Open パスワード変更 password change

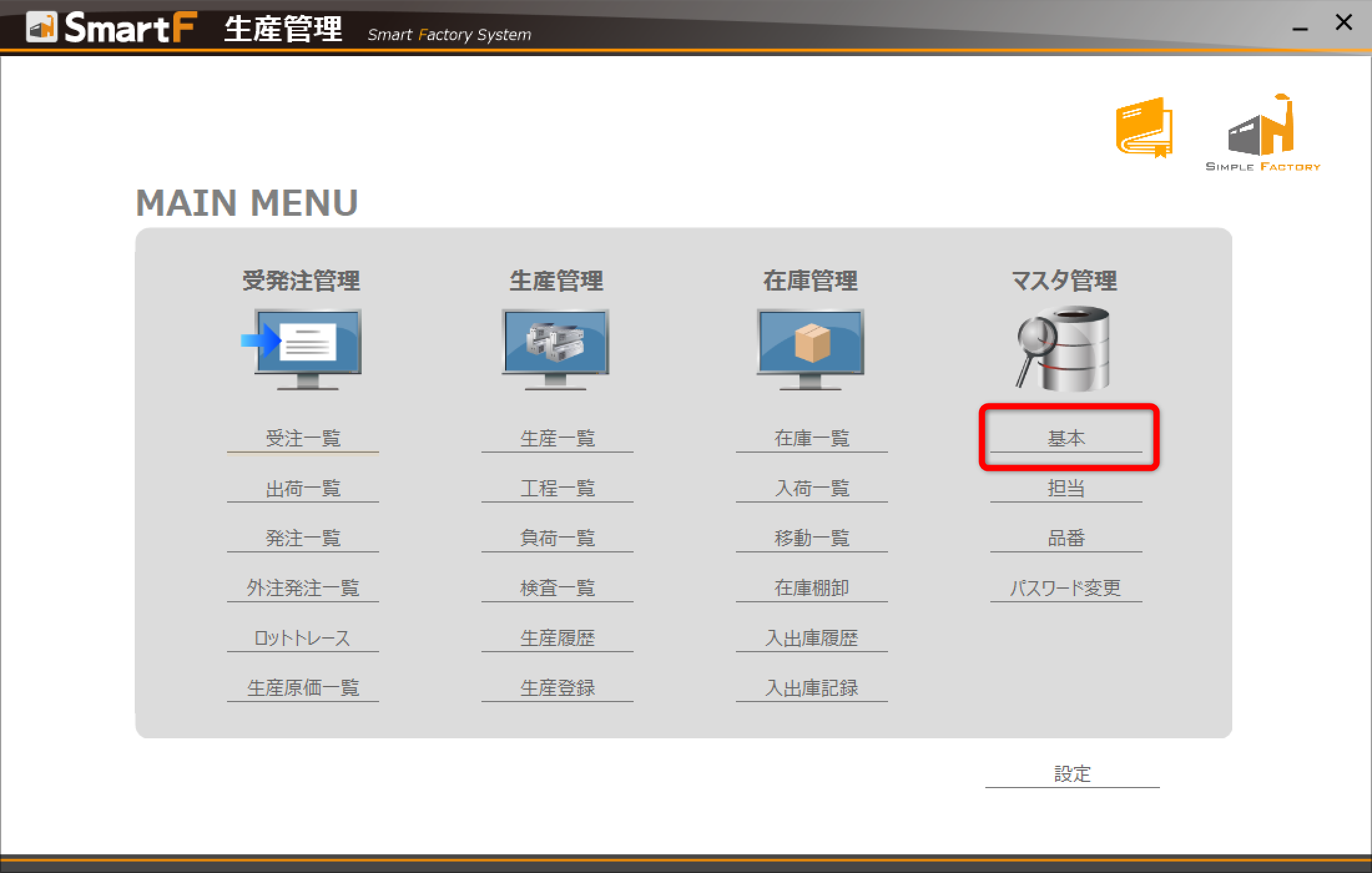[x=1066, y=588]
